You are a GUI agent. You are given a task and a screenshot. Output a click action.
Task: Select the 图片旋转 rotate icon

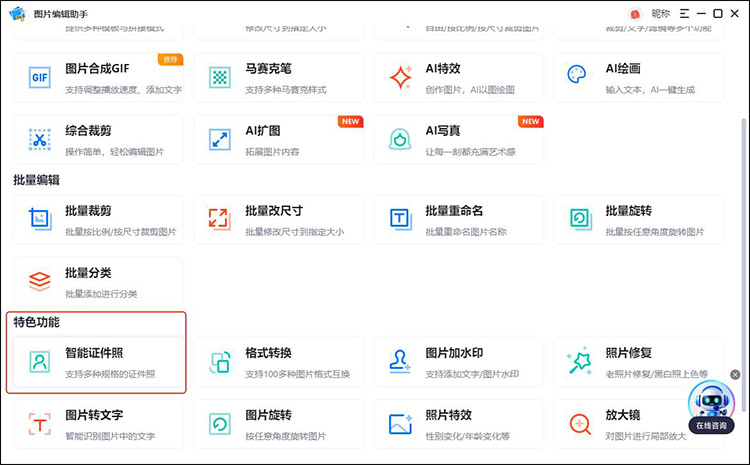point(220,424)
